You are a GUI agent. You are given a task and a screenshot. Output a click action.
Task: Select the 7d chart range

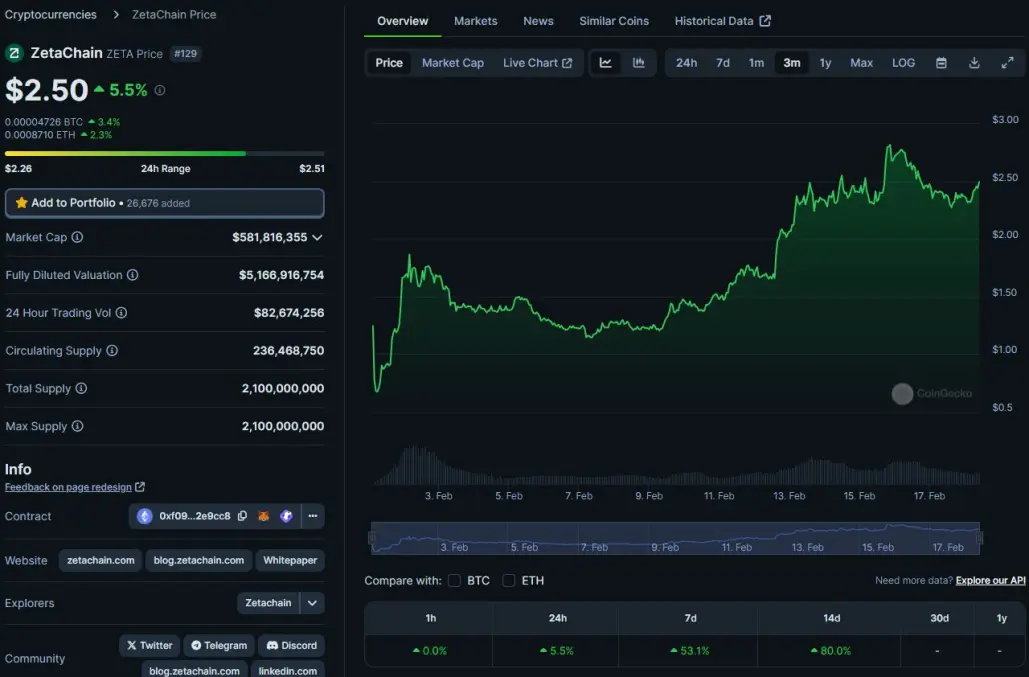[723, 63]
